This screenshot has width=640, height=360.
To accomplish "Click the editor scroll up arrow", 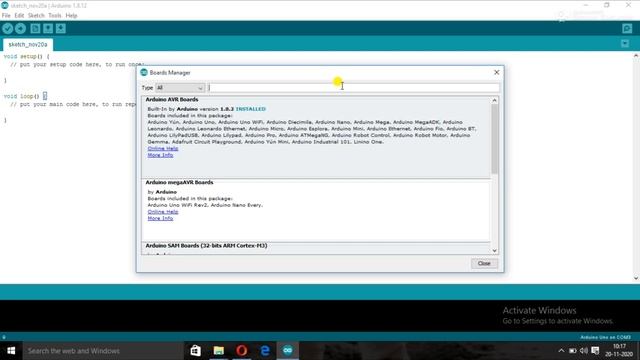I will 636,56.
